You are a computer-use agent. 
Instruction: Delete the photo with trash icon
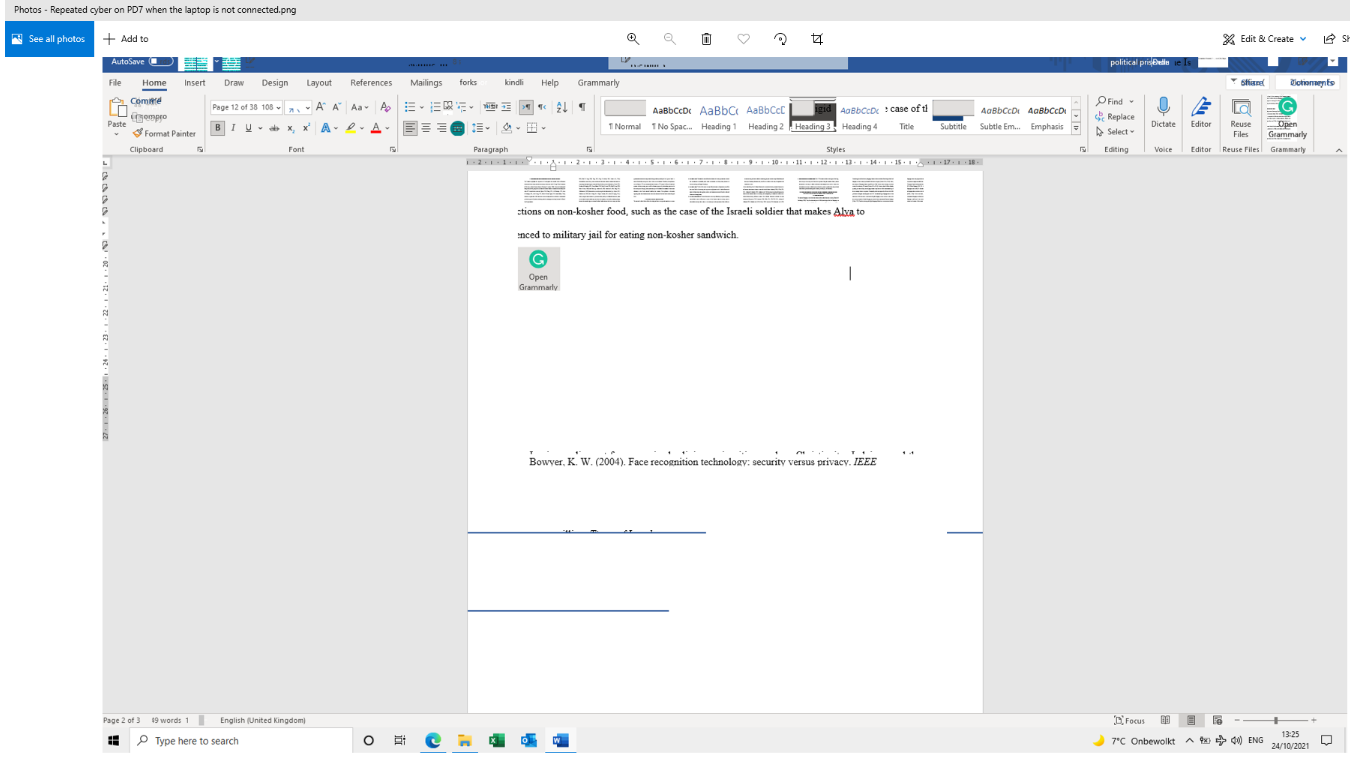706,39
